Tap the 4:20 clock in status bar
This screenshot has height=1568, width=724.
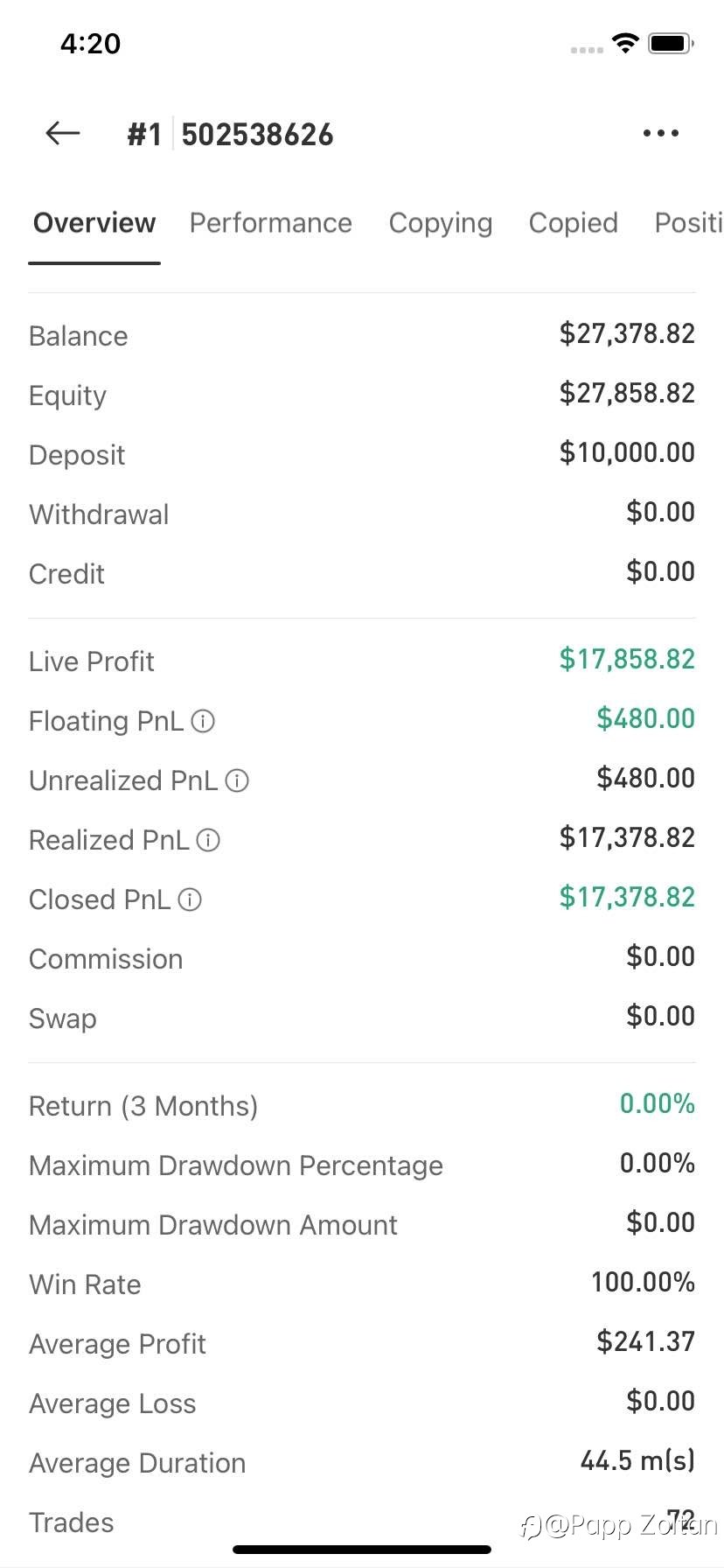[x=90, y=44]
